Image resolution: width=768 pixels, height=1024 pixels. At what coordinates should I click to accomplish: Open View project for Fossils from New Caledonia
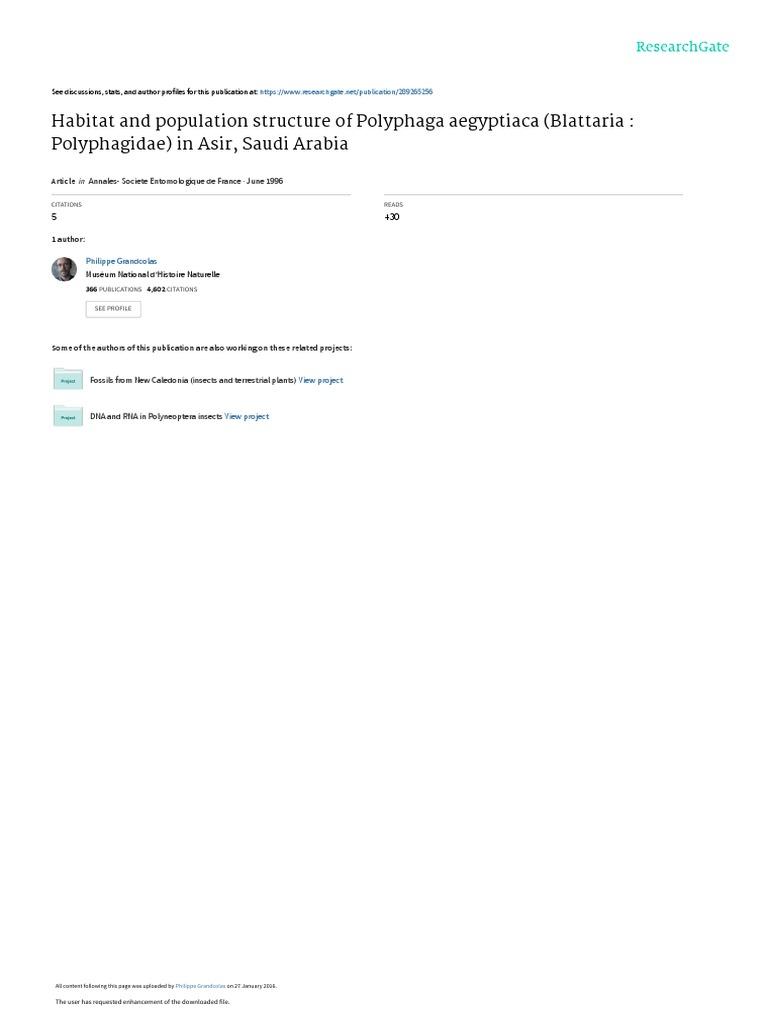(321, 380)
